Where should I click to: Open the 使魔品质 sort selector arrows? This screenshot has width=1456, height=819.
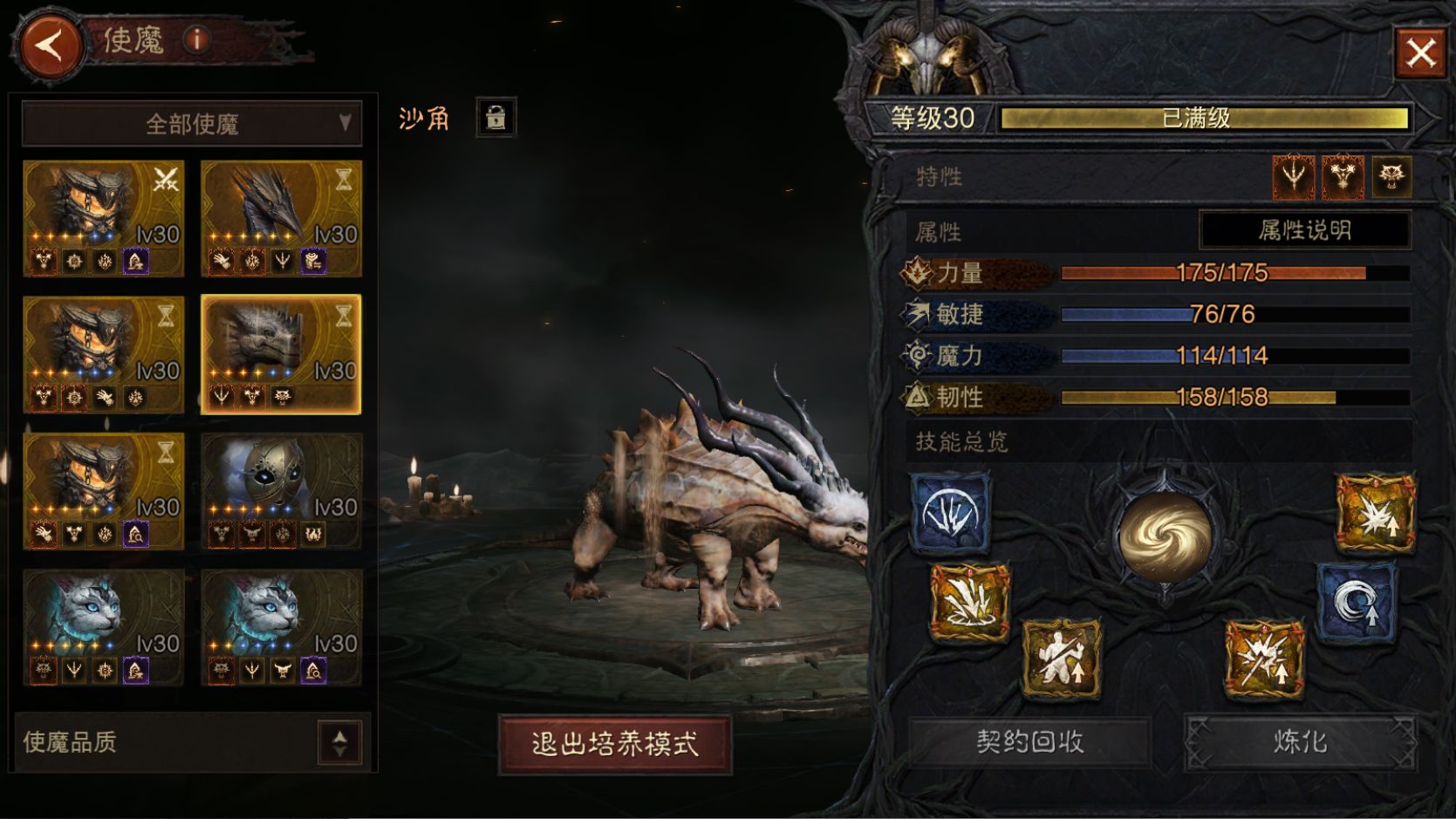point(340,742)
